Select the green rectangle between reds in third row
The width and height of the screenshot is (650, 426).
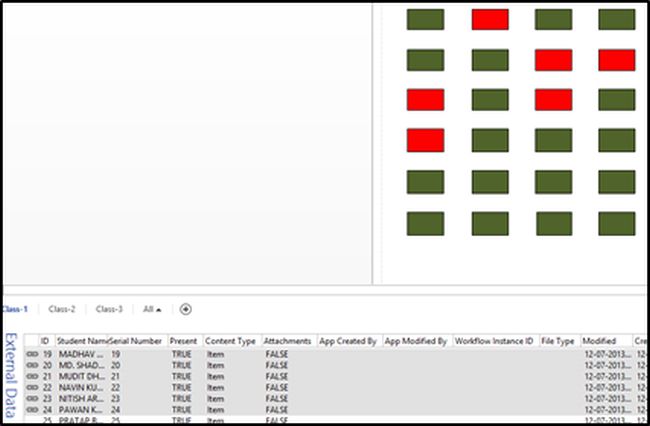(490, 100)
